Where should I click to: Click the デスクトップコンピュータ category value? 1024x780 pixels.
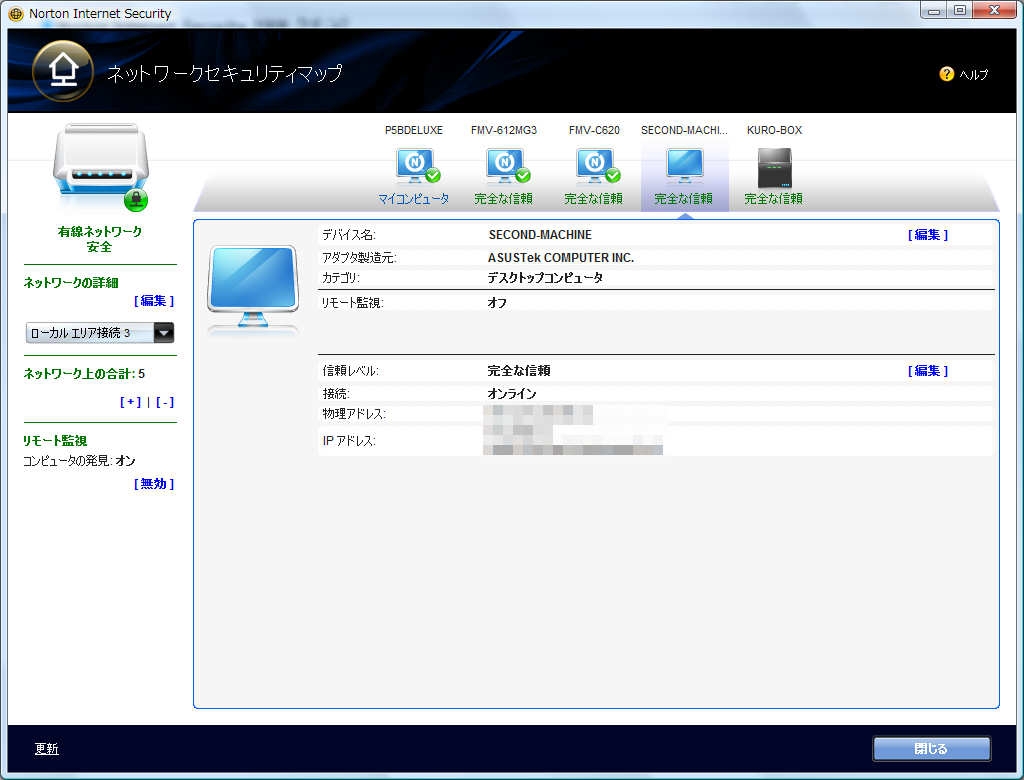click(x=545, y=278)
